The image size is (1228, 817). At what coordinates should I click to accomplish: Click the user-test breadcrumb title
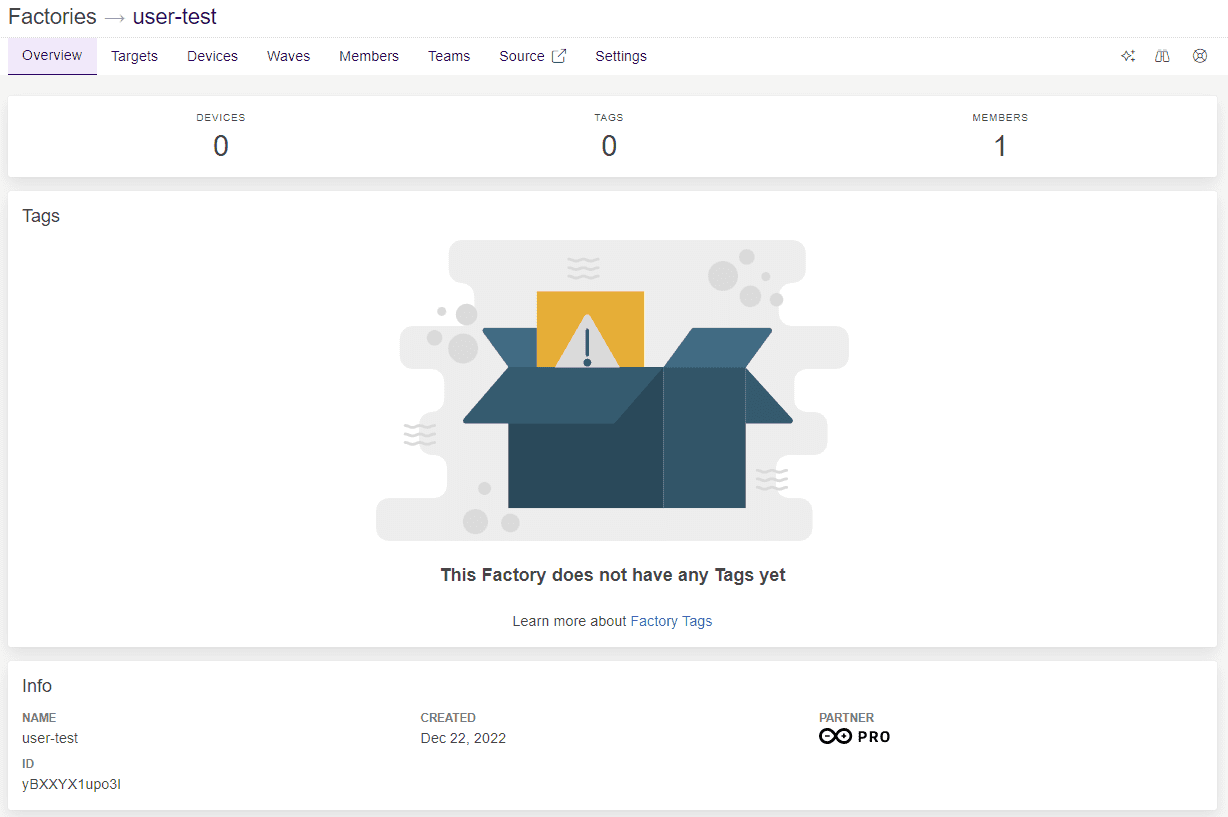point(174,17)
